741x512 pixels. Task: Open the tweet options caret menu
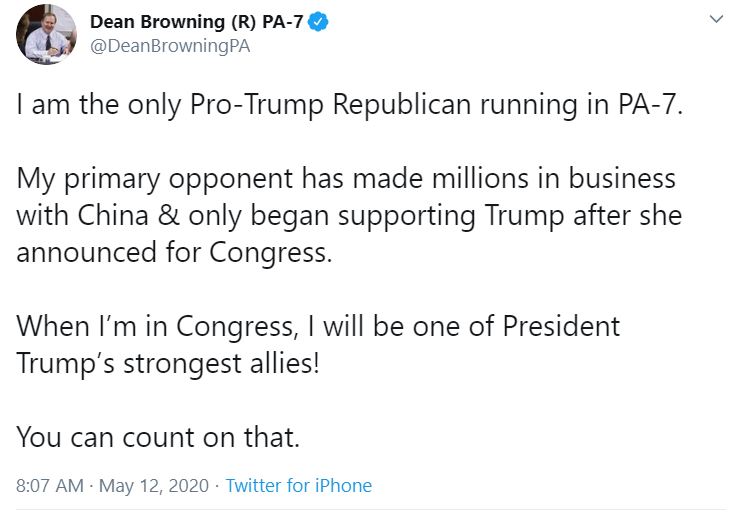pyautogui.click(x=714, y=20)
